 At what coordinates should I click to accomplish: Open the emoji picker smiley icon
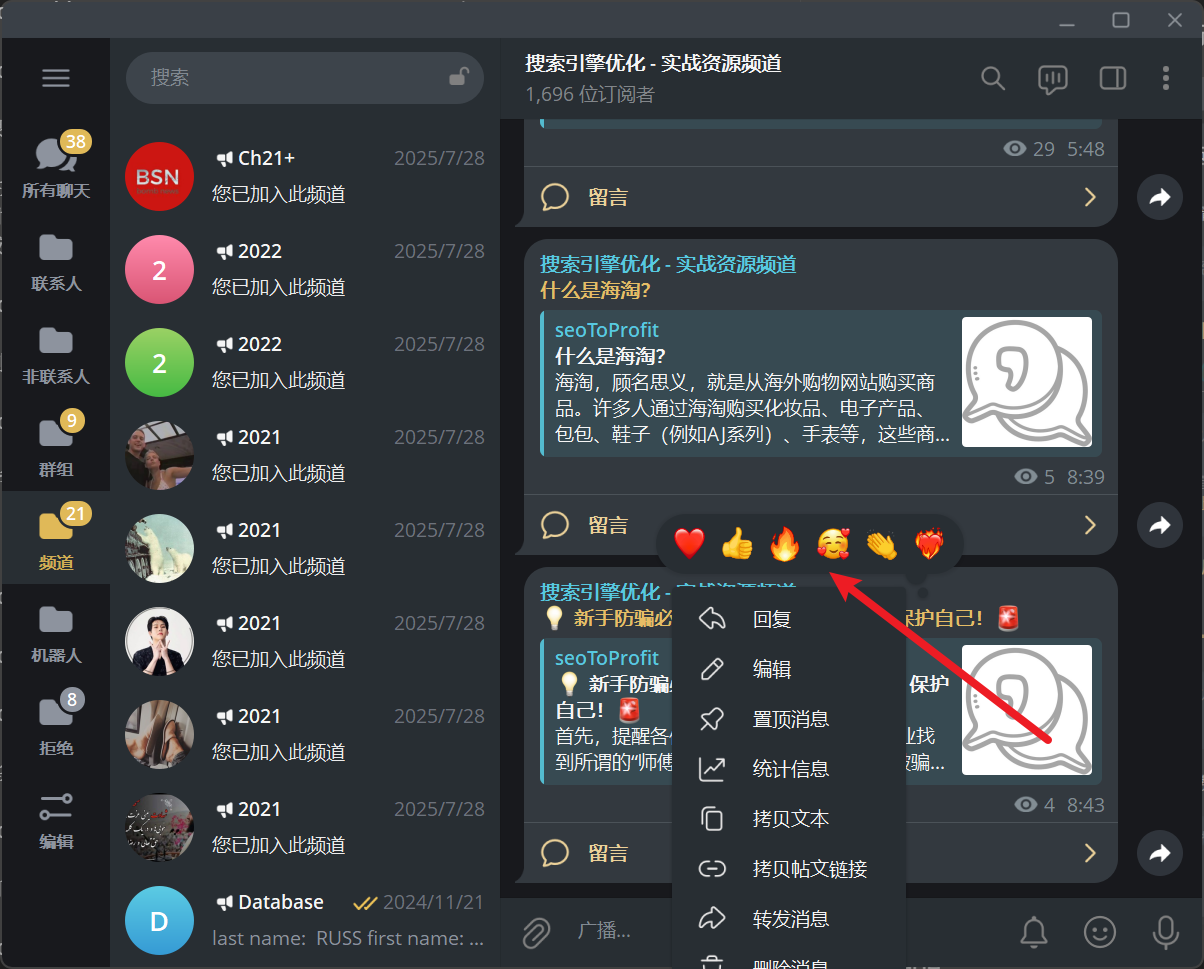1100,932
